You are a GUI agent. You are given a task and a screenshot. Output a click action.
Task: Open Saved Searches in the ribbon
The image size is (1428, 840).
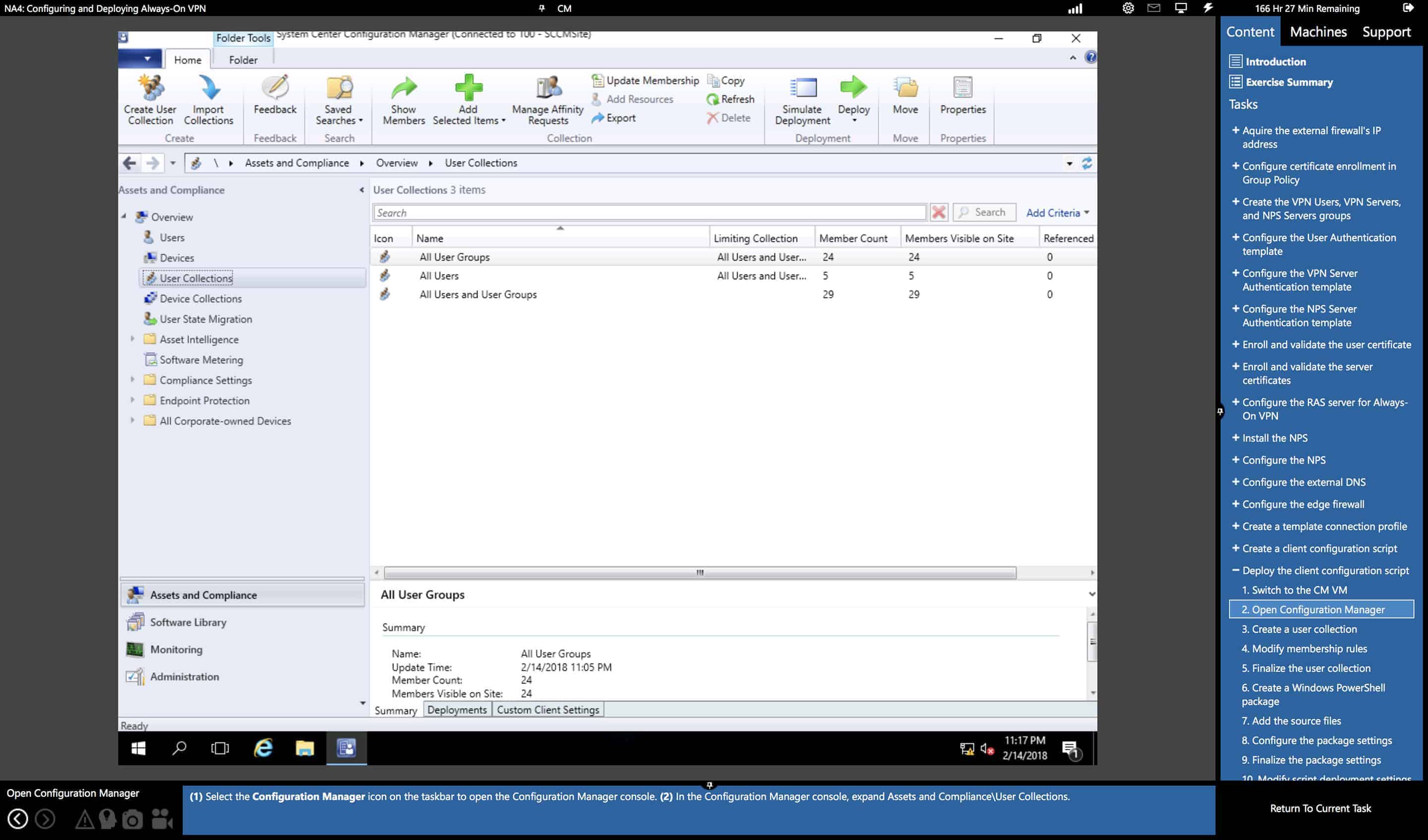click(x=339, y=100)
